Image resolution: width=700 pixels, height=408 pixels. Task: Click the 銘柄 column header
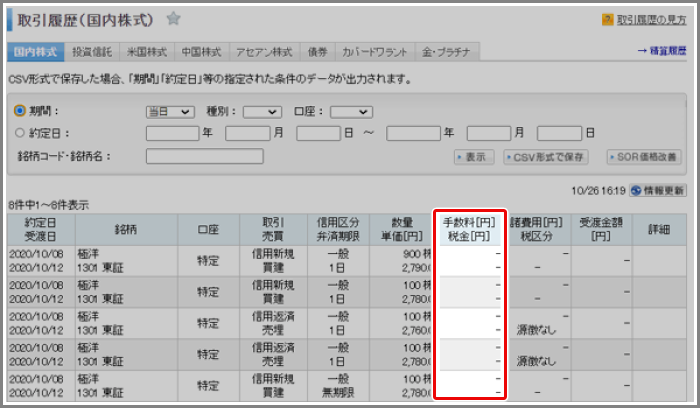pos(126,229)
